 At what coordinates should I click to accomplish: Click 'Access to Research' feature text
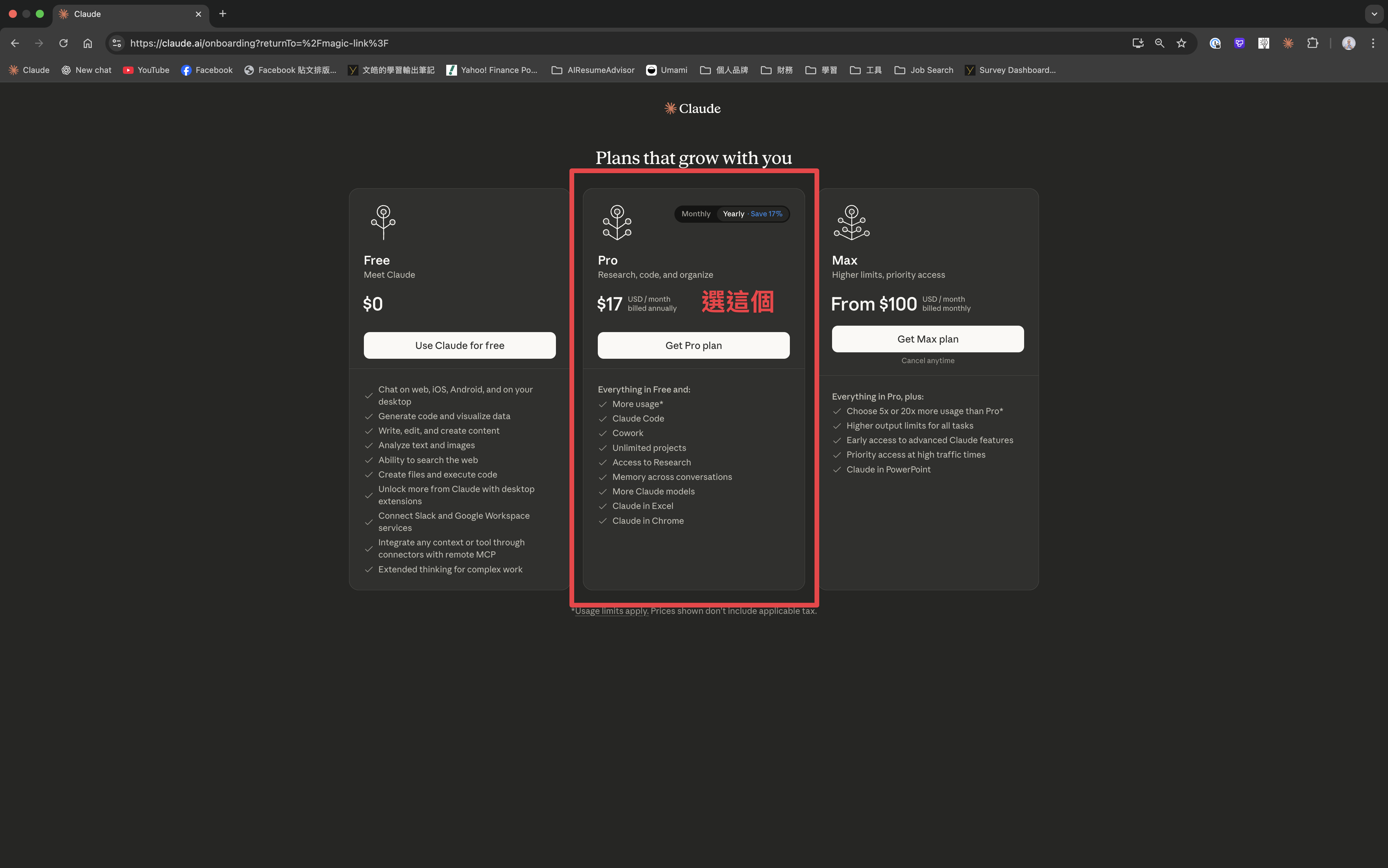click(x=651, y=462)
